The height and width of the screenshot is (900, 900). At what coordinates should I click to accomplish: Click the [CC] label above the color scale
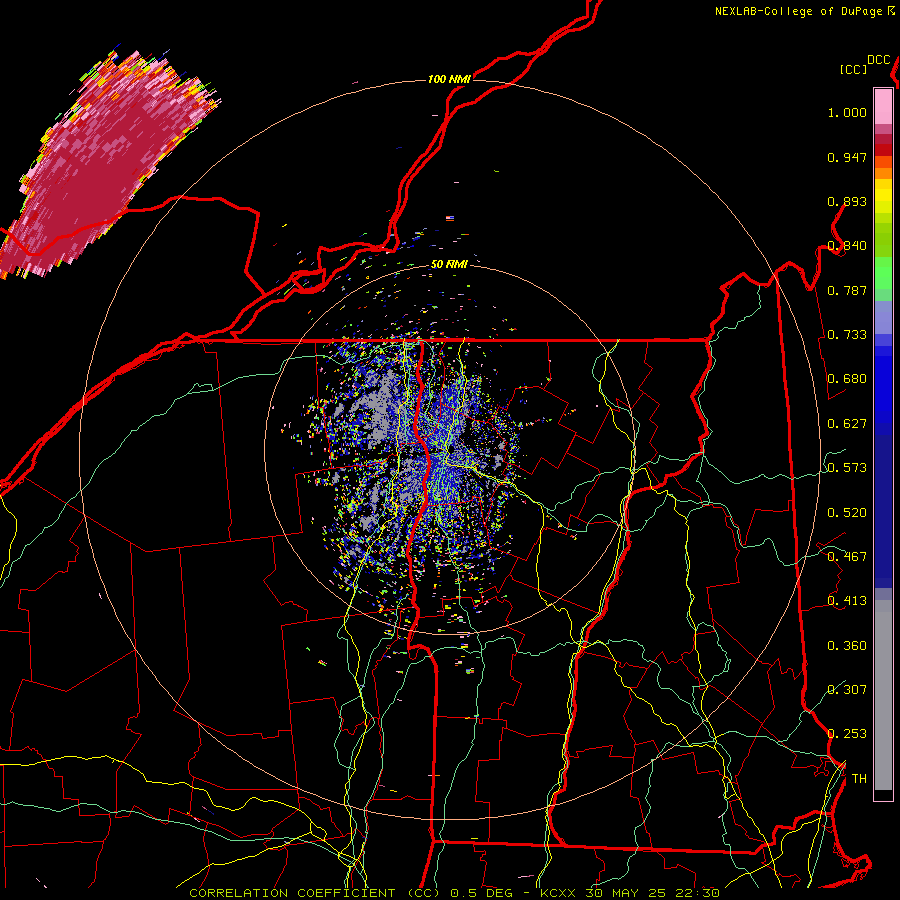click(x=853, y=69)
